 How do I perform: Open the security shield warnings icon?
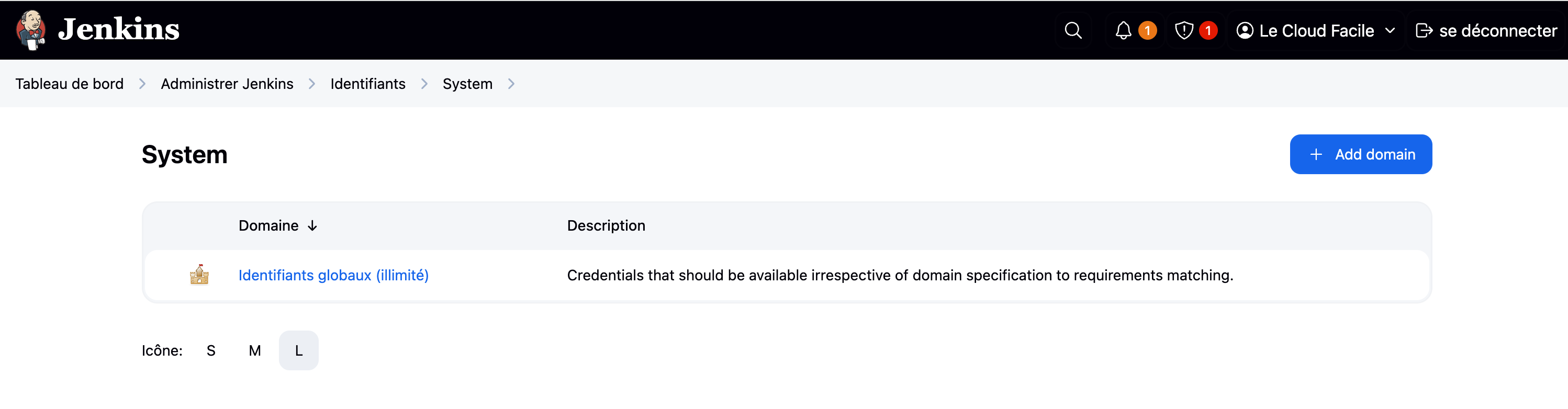click(x=1183, y=30)
